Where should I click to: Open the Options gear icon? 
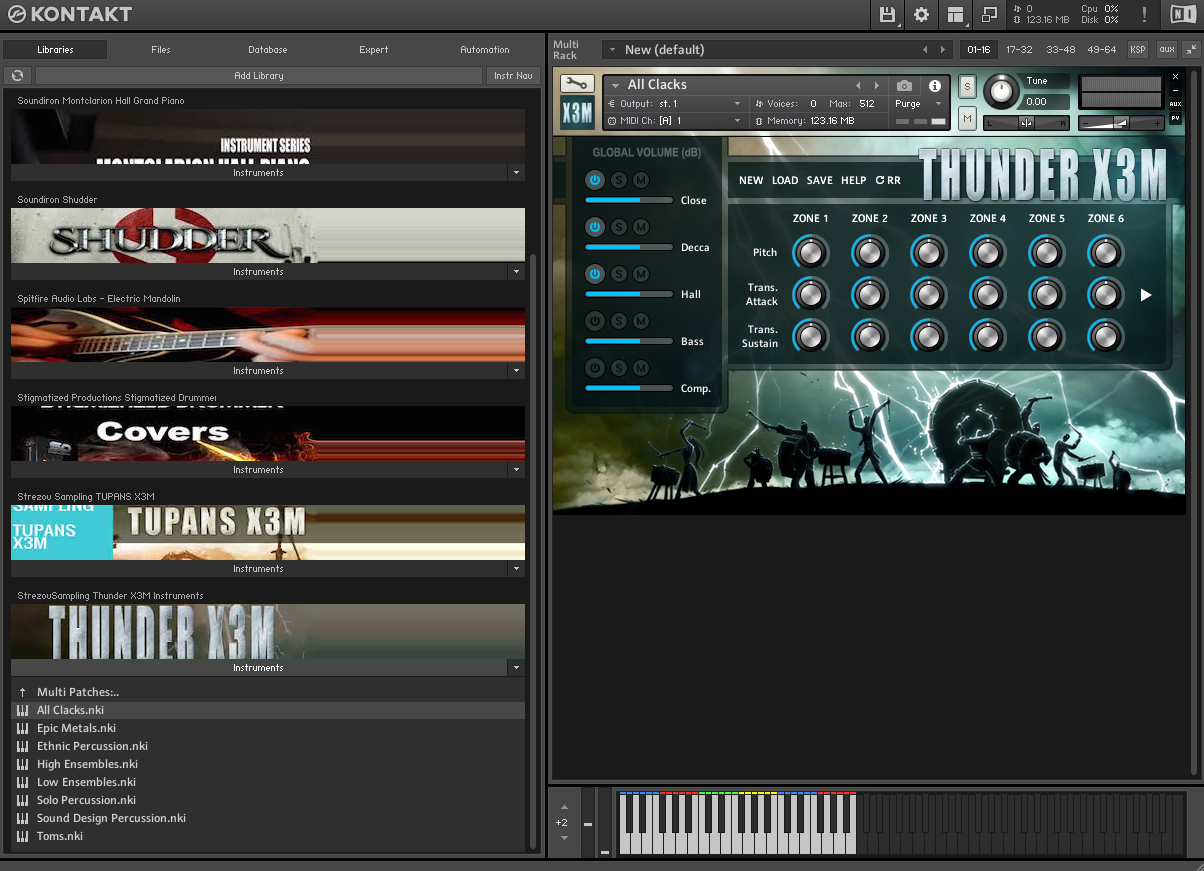pyautogui.click(x=921, y=14)
